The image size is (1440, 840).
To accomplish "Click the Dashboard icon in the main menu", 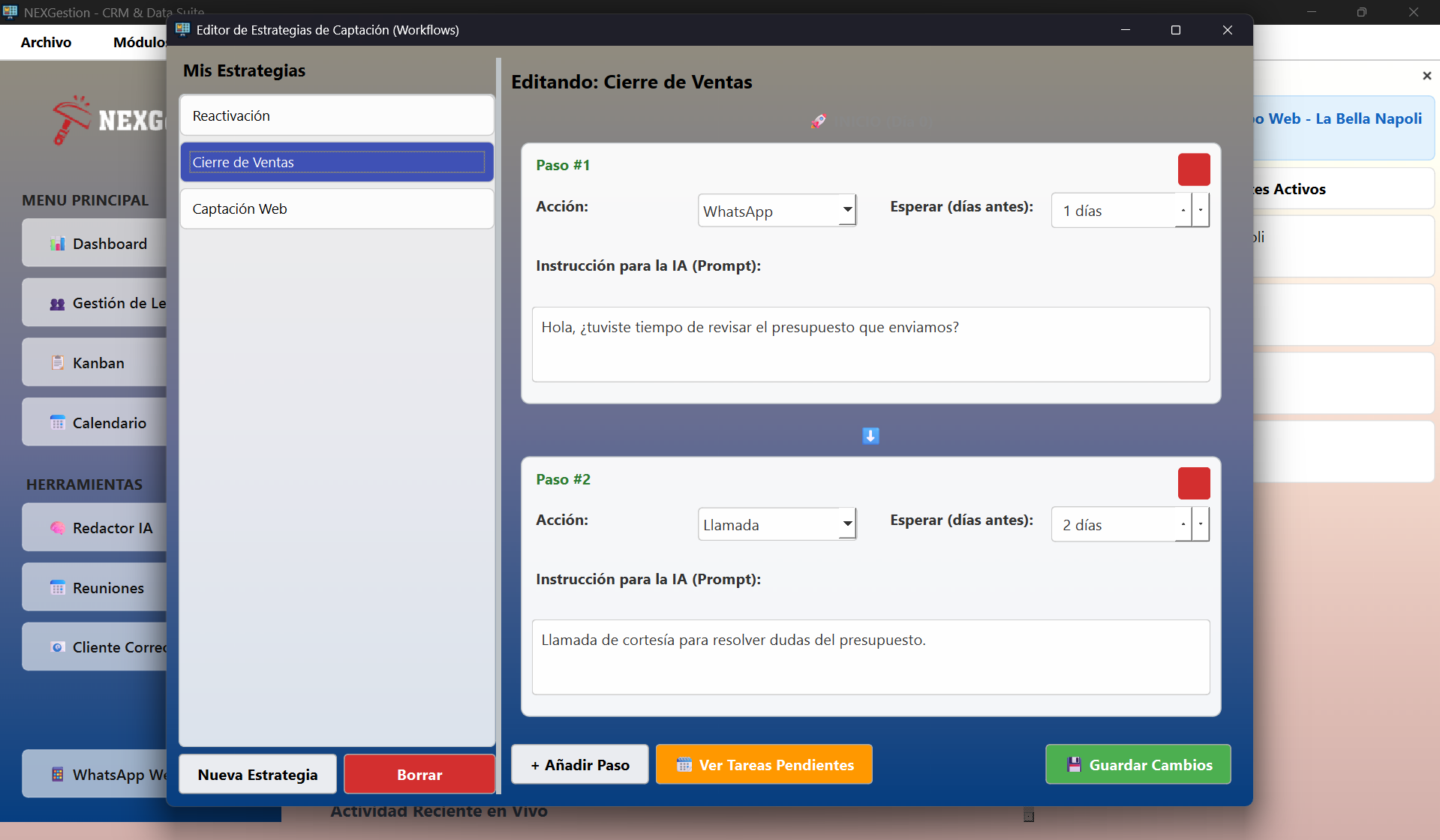I will 58,244.
